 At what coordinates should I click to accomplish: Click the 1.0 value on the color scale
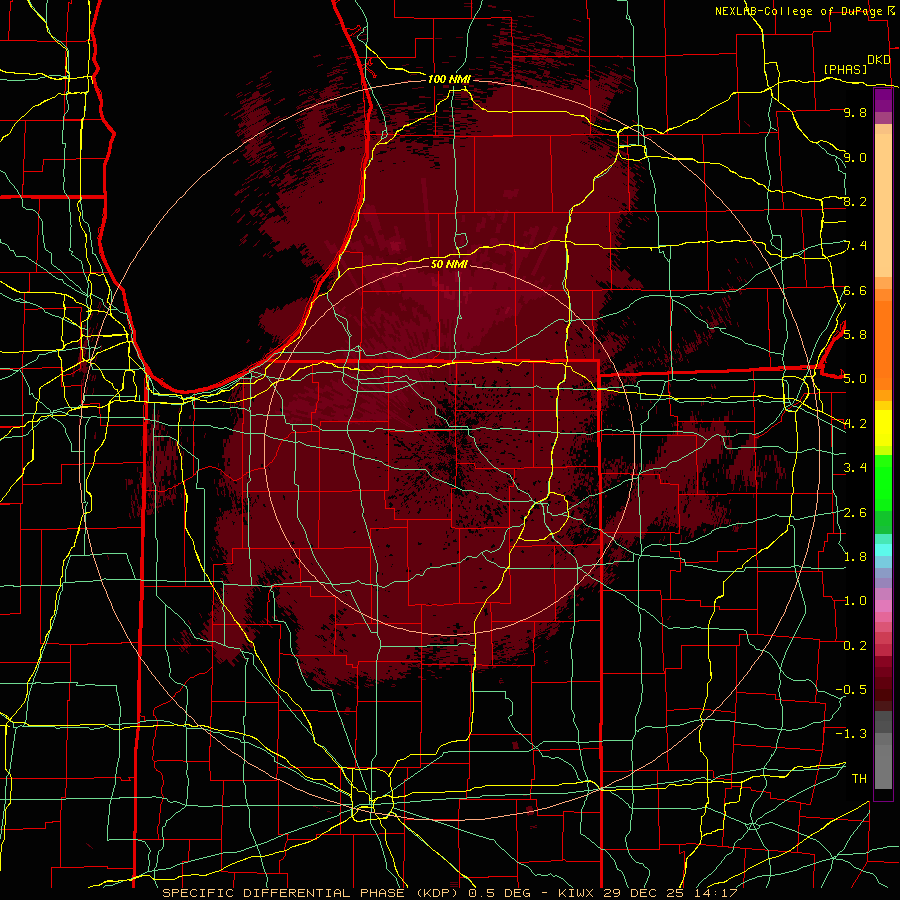click(x=855, y=601)
